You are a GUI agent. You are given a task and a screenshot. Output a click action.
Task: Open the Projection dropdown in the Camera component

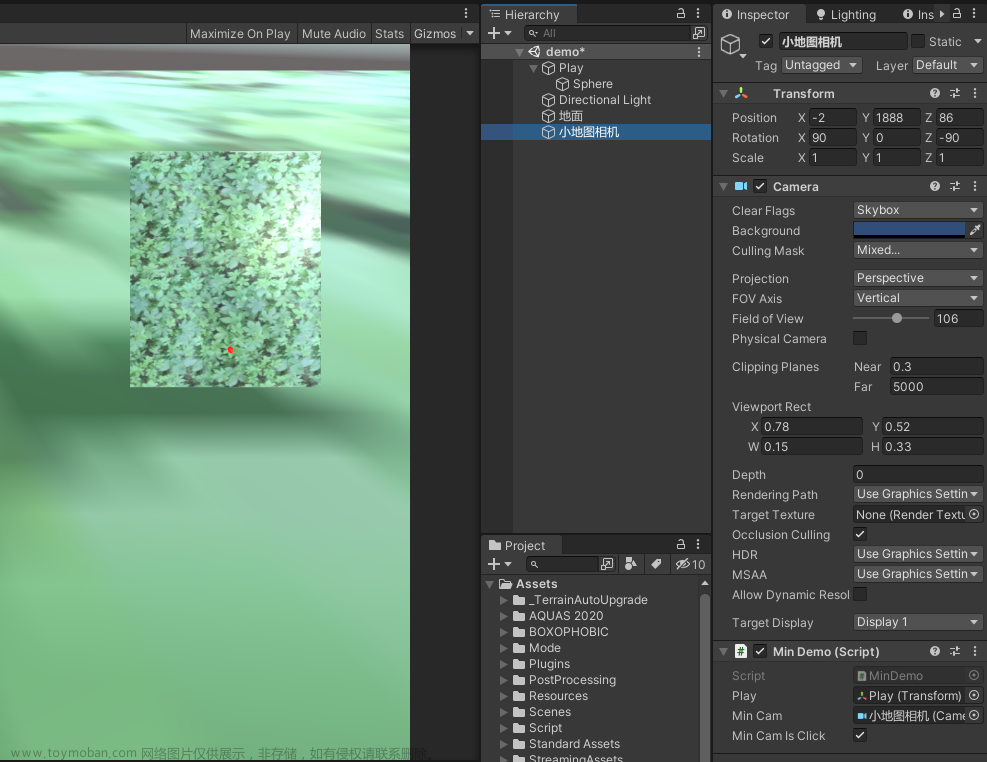click(916, 277)
